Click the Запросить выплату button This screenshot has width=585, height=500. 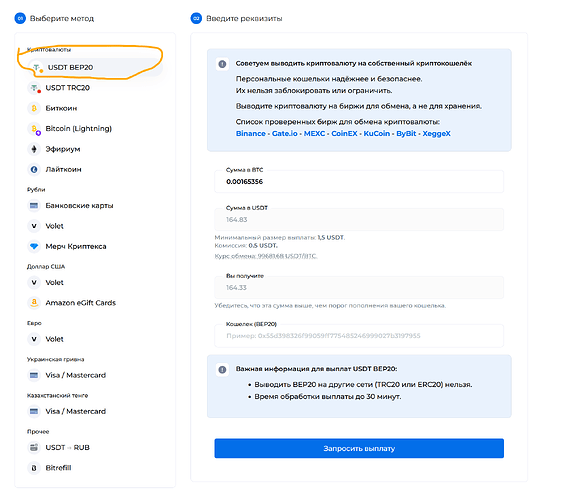pyautogui.click(x=359, y=449)
